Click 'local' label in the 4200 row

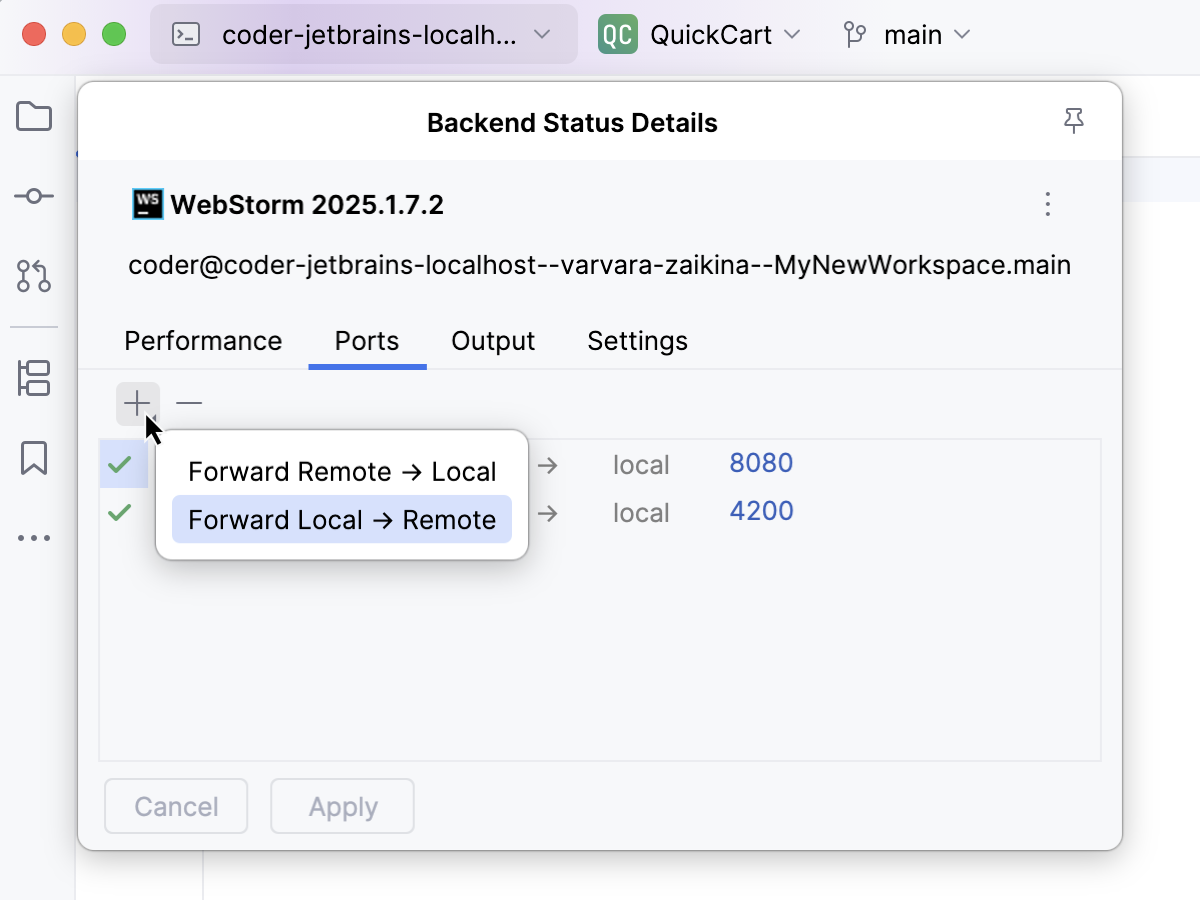[x=641, y=513]
